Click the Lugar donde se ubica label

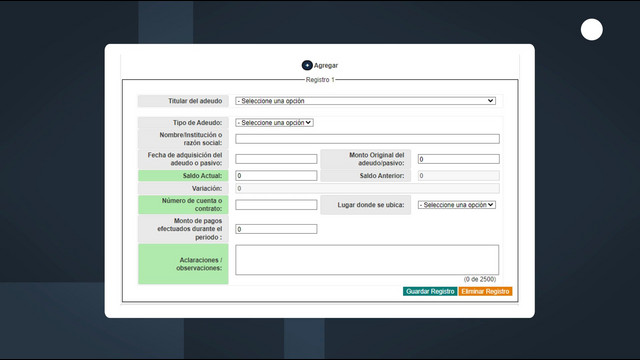pyautogui.click(x=366, y=205)
